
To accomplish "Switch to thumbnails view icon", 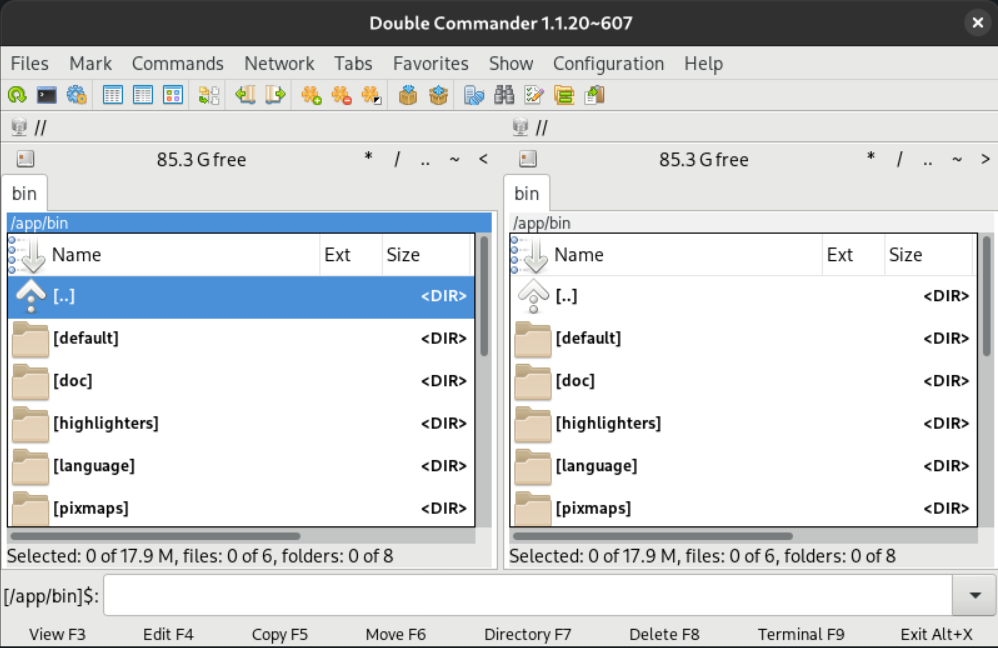I will [172, 96].
